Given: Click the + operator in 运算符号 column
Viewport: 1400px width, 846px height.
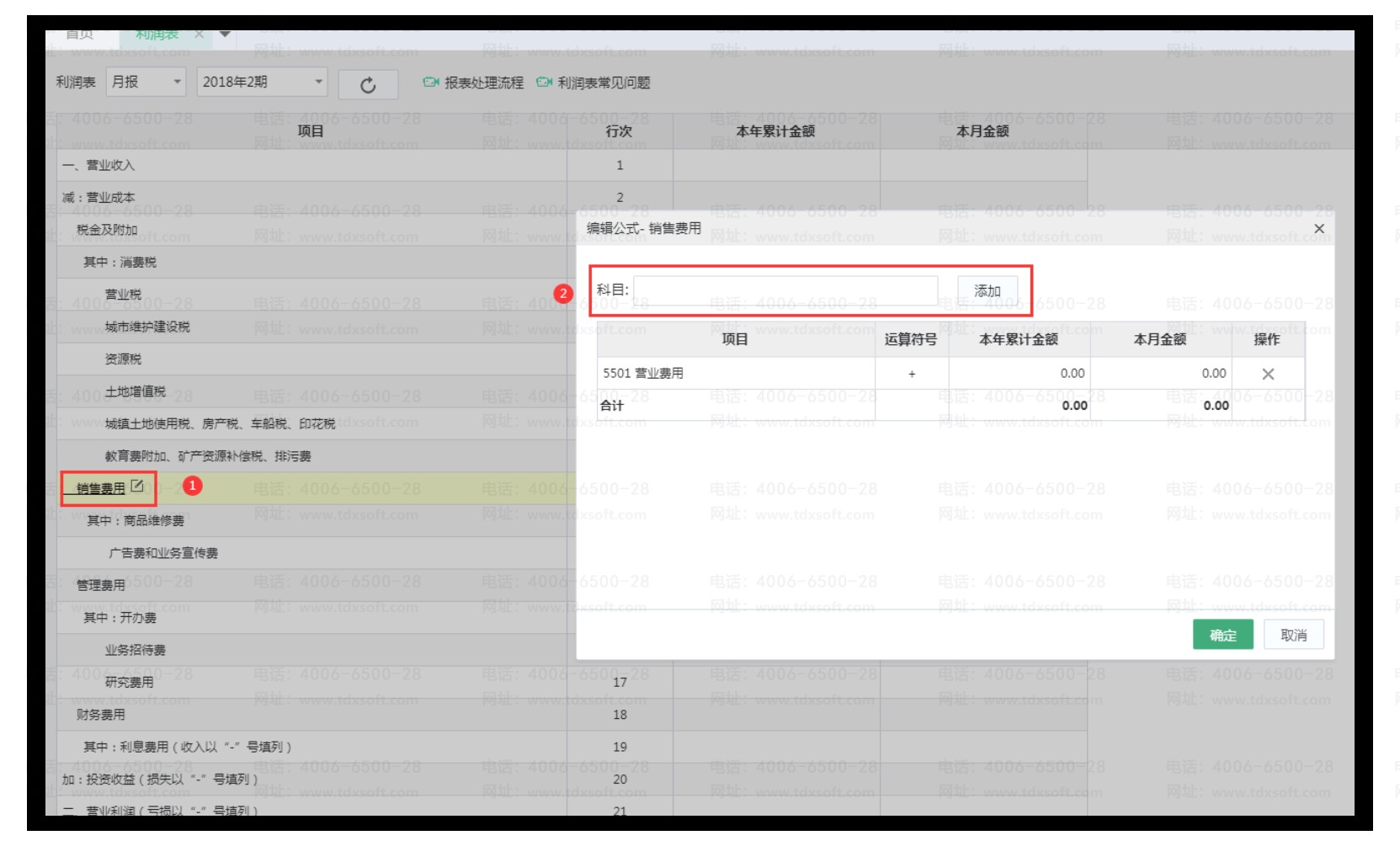Looking at the screenshot, I should point(912,374).
